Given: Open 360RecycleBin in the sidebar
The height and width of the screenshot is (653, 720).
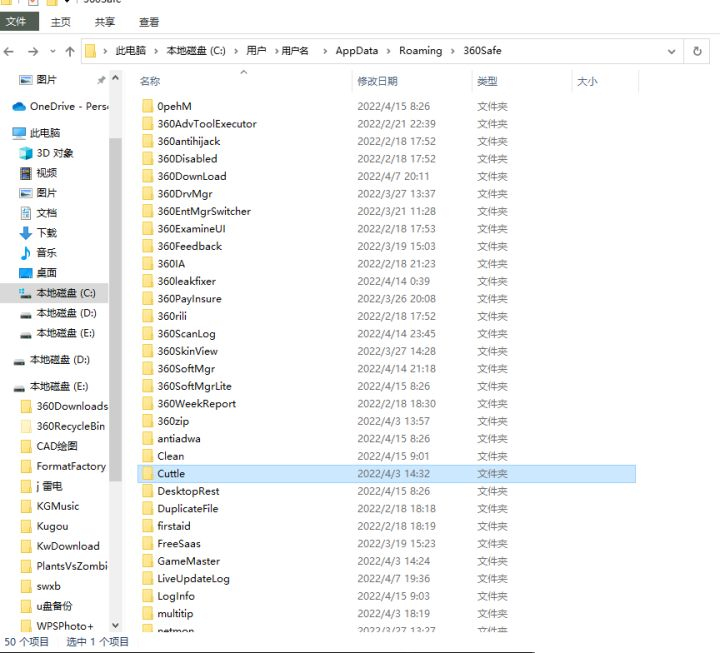Looking at the screenshot, I should tap(63, 426).
